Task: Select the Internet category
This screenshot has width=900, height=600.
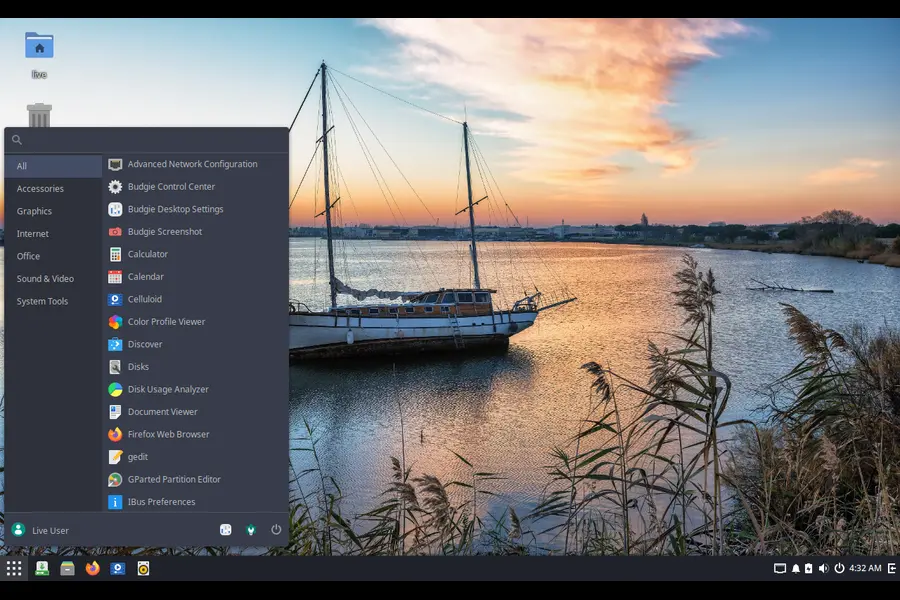Action: click(32, 233)
